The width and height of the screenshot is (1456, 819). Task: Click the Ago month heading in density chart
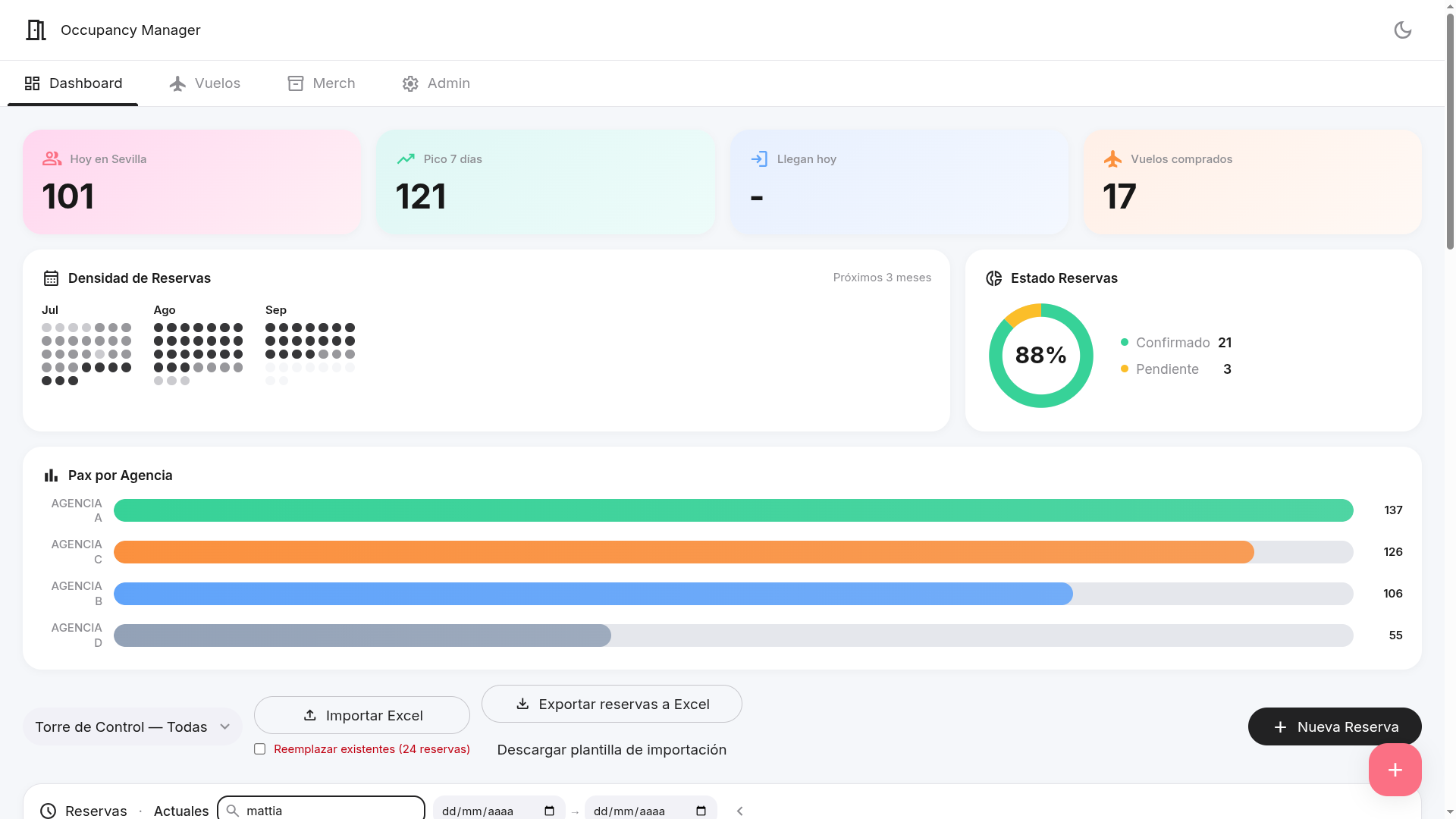pyautogui.click(x=165, y=310)
